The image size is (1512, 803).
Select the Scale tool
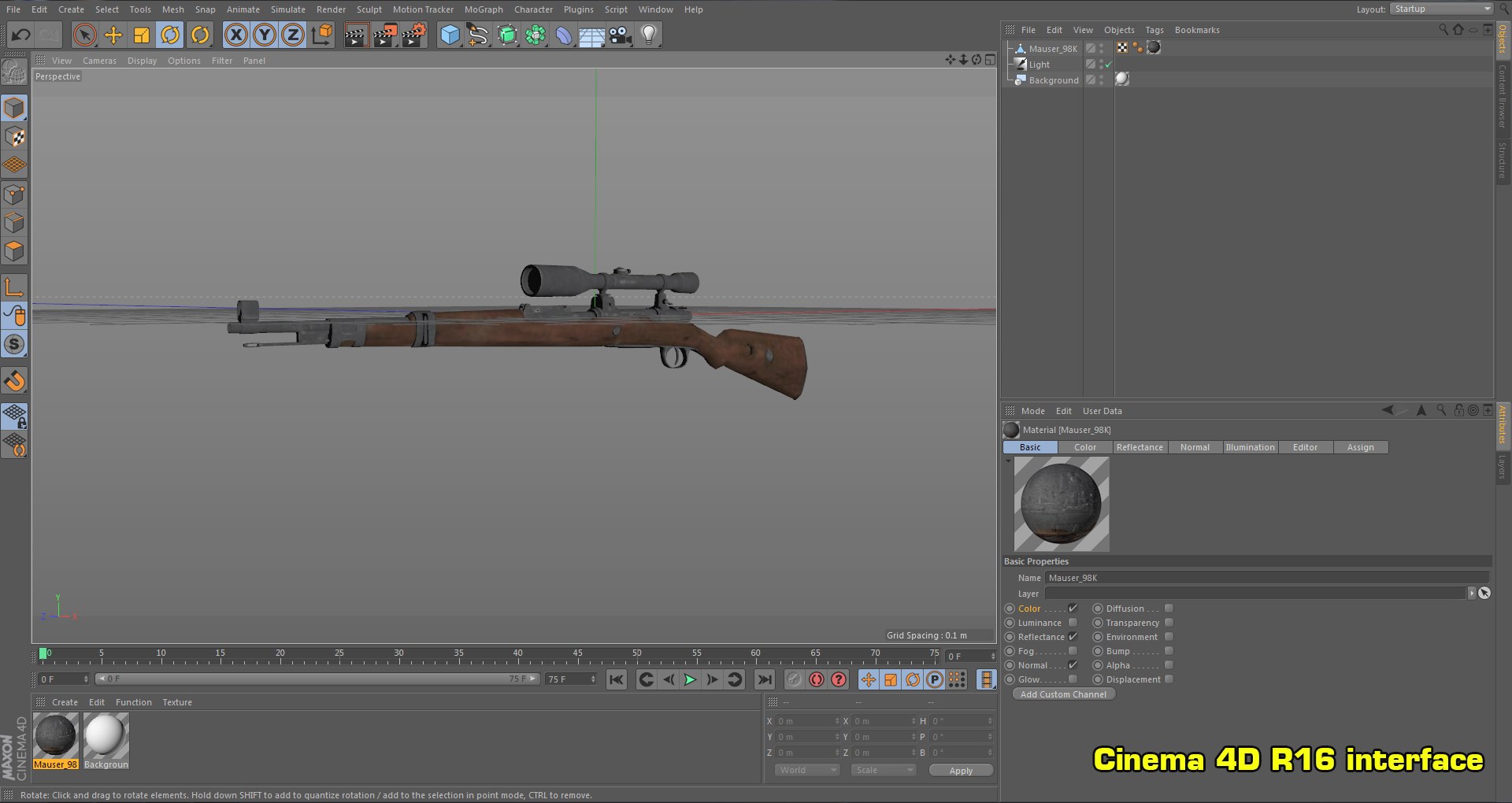(142, 35)
